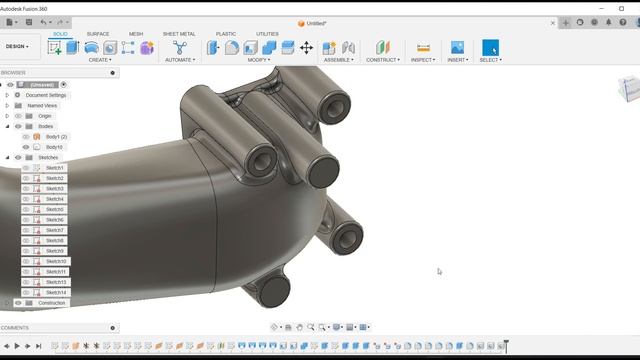Click the Save icon
This screenshot has width=640, height=360.
[x=29, y=22]
